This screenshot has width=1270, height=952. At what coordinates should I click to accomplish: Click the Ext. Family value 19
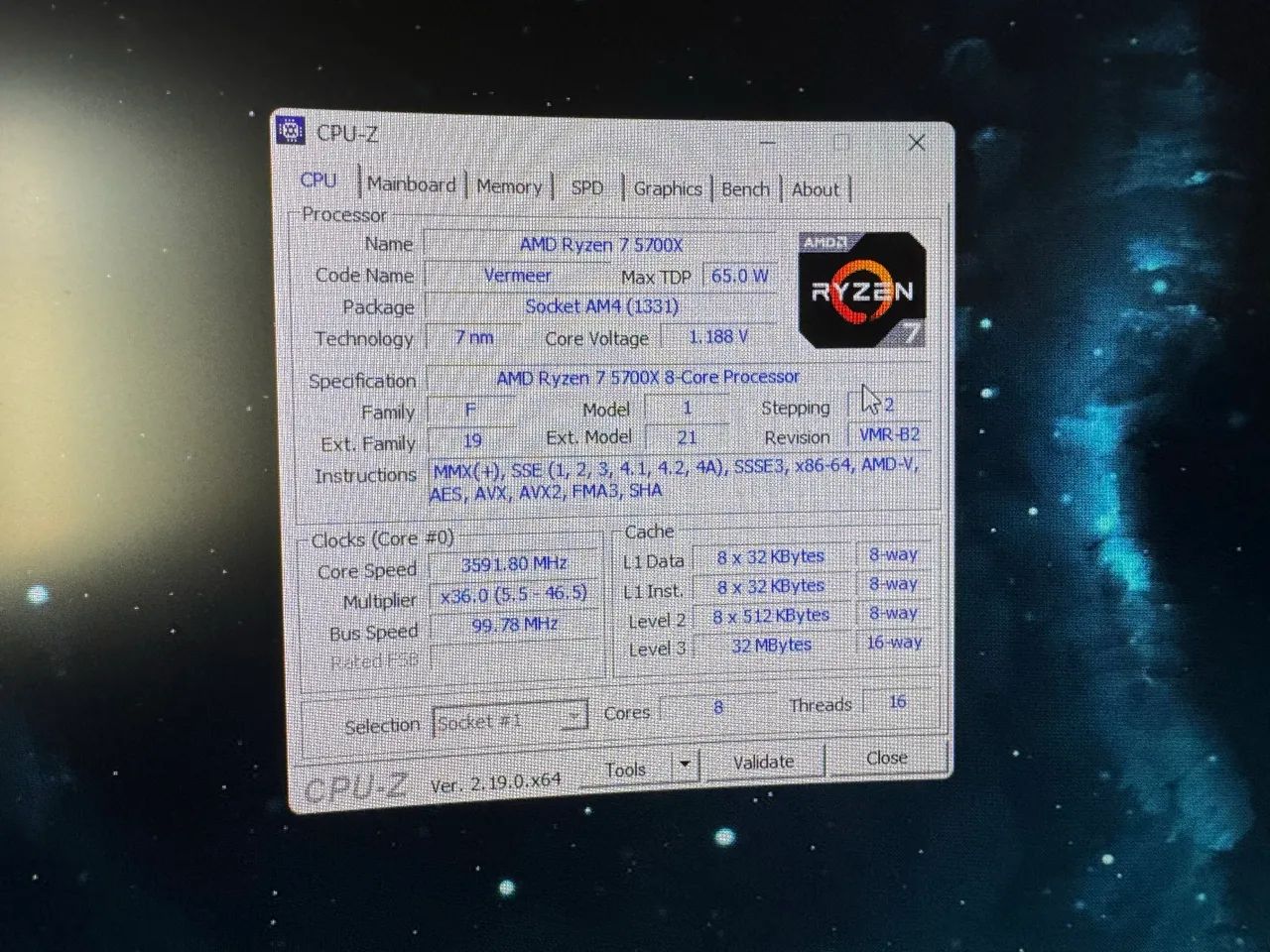pyautogui.click(x=472, y=440)
